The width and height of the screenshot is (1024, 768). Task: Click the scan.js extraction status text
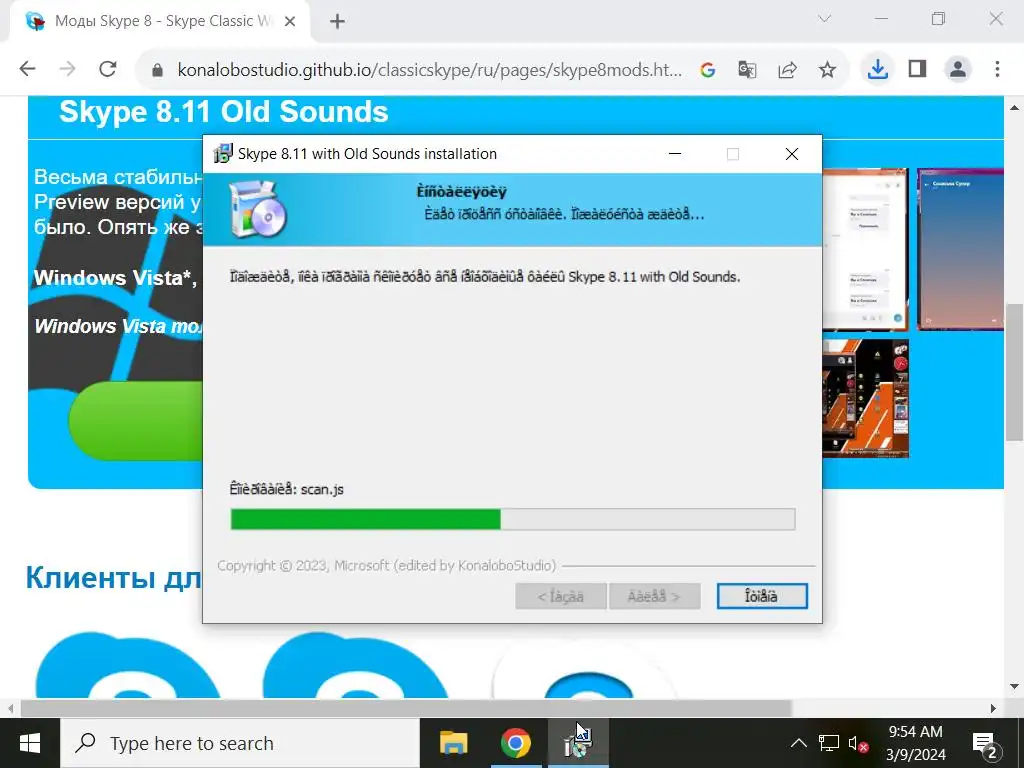coord(286,489)
